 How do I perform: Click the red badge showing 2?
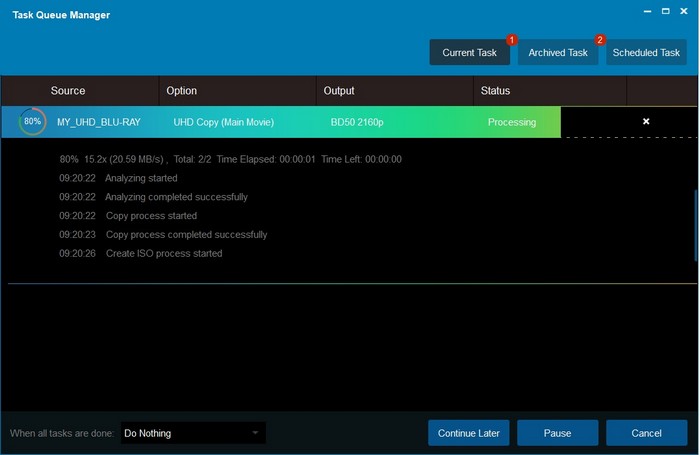[600, 40]
